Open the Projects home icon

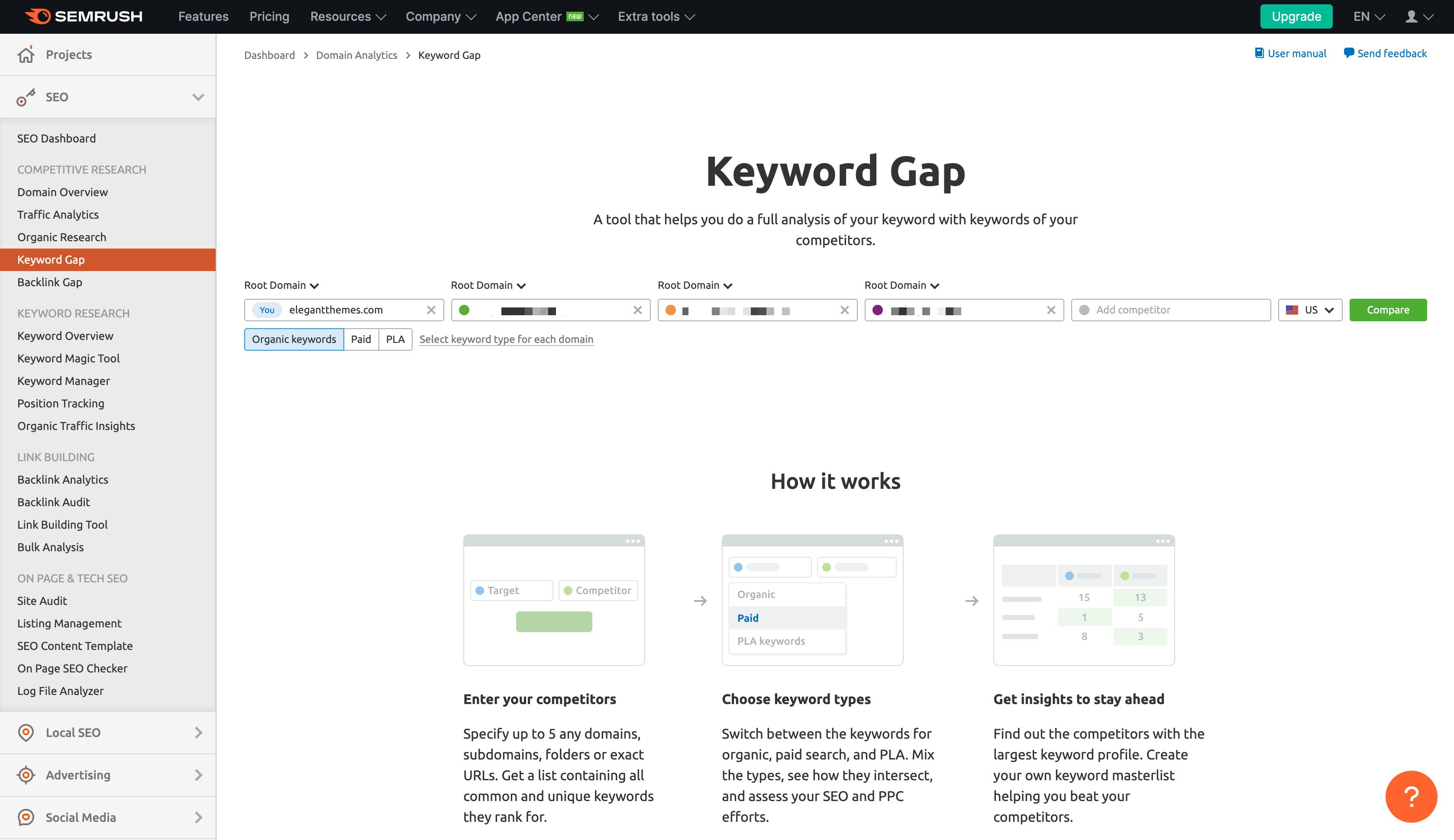[26, 55]
